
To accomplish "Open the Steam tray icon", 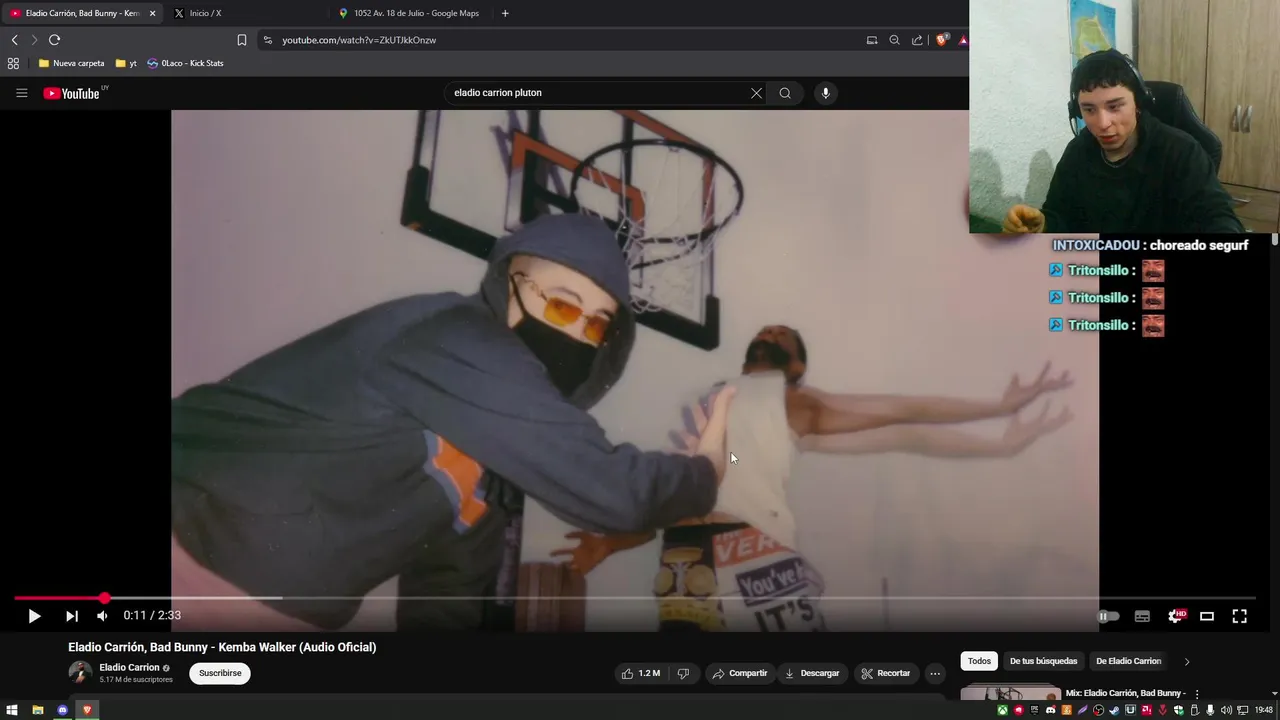I will tap(1114, 710).
